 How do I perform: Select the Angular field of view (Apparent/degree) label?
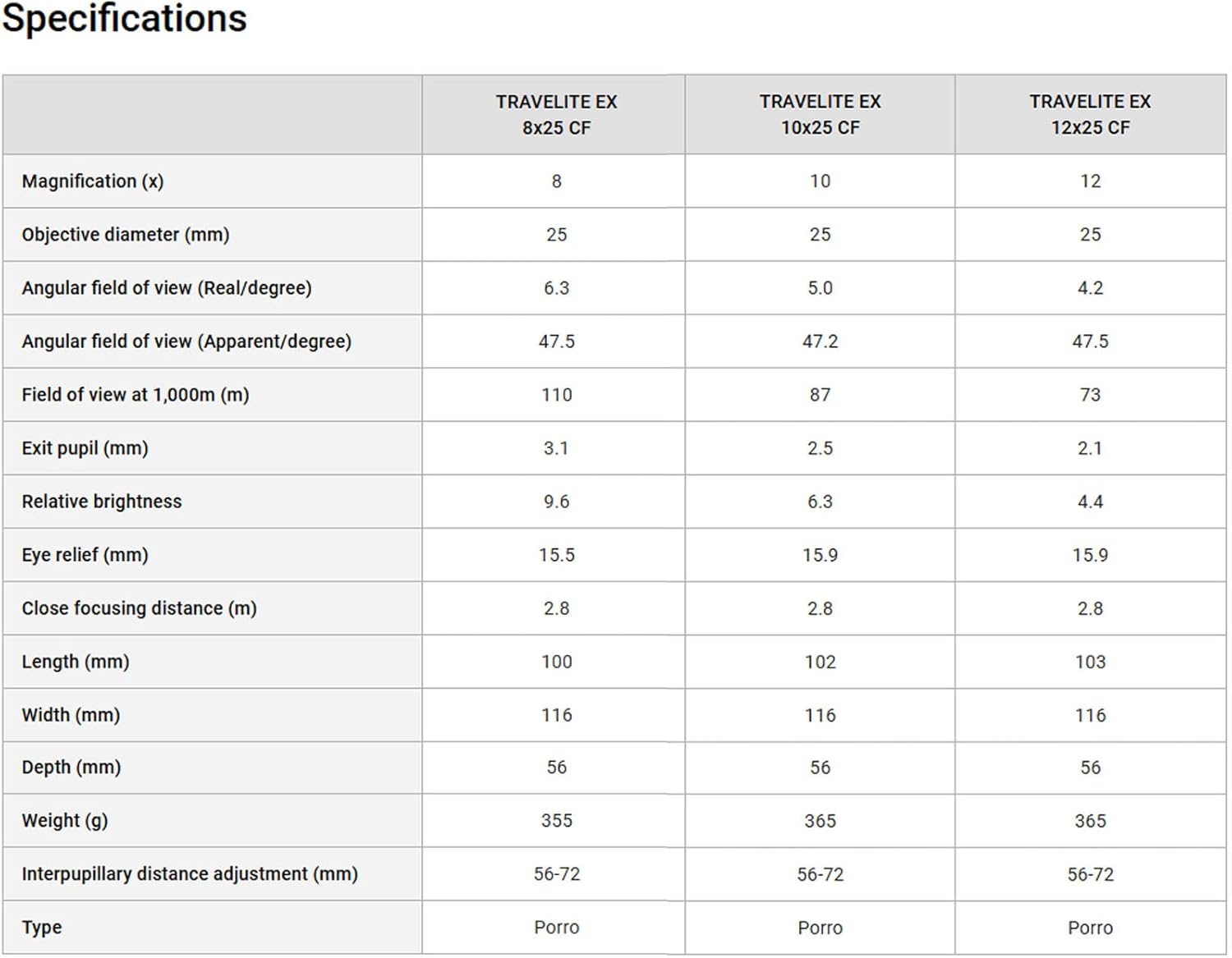click(186, 341)
